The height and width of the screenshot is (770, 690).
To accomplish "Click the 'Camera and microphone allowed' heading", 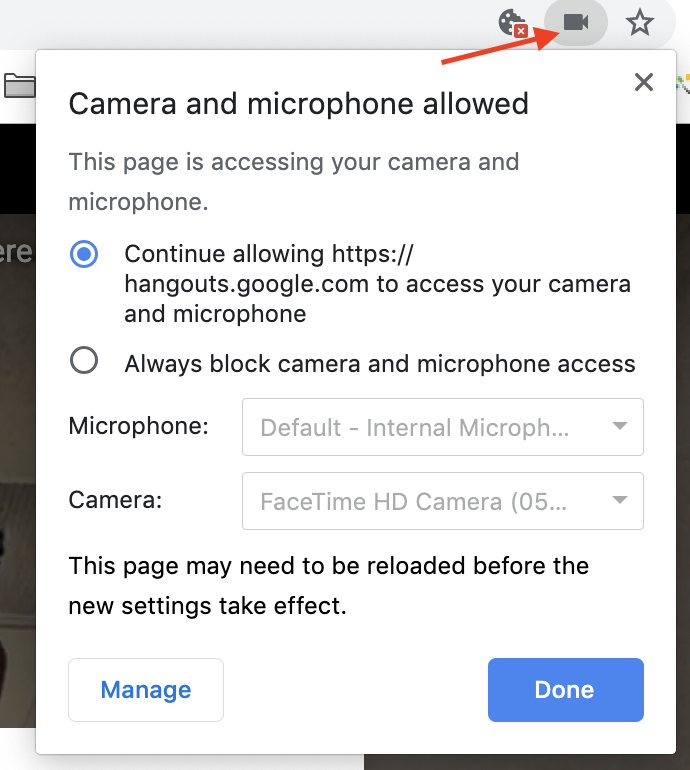I will pos(298,103).
